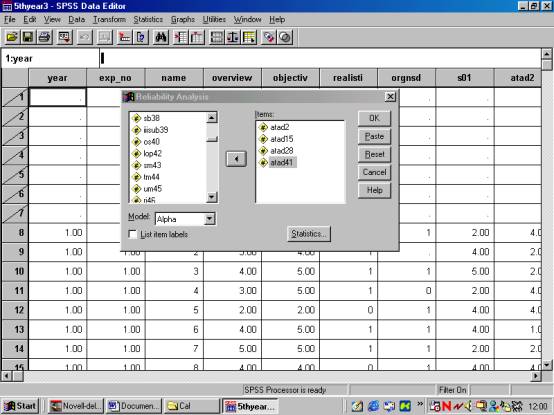Switch to Cal folder taskbar window
The width and height of the screenshot is (554, 415).
pyautogui.click(x=191, y=406)
